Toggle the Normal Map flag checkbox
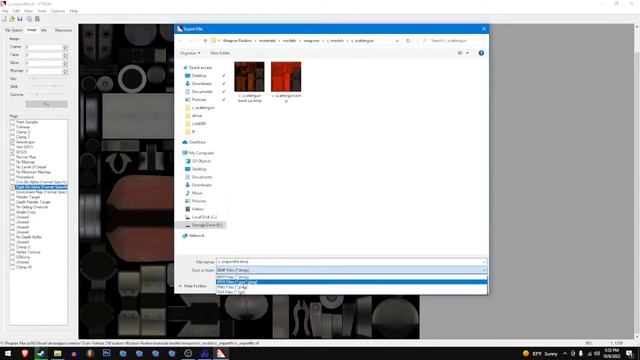This screenshot has width=640, height=360. pos(12,157)
